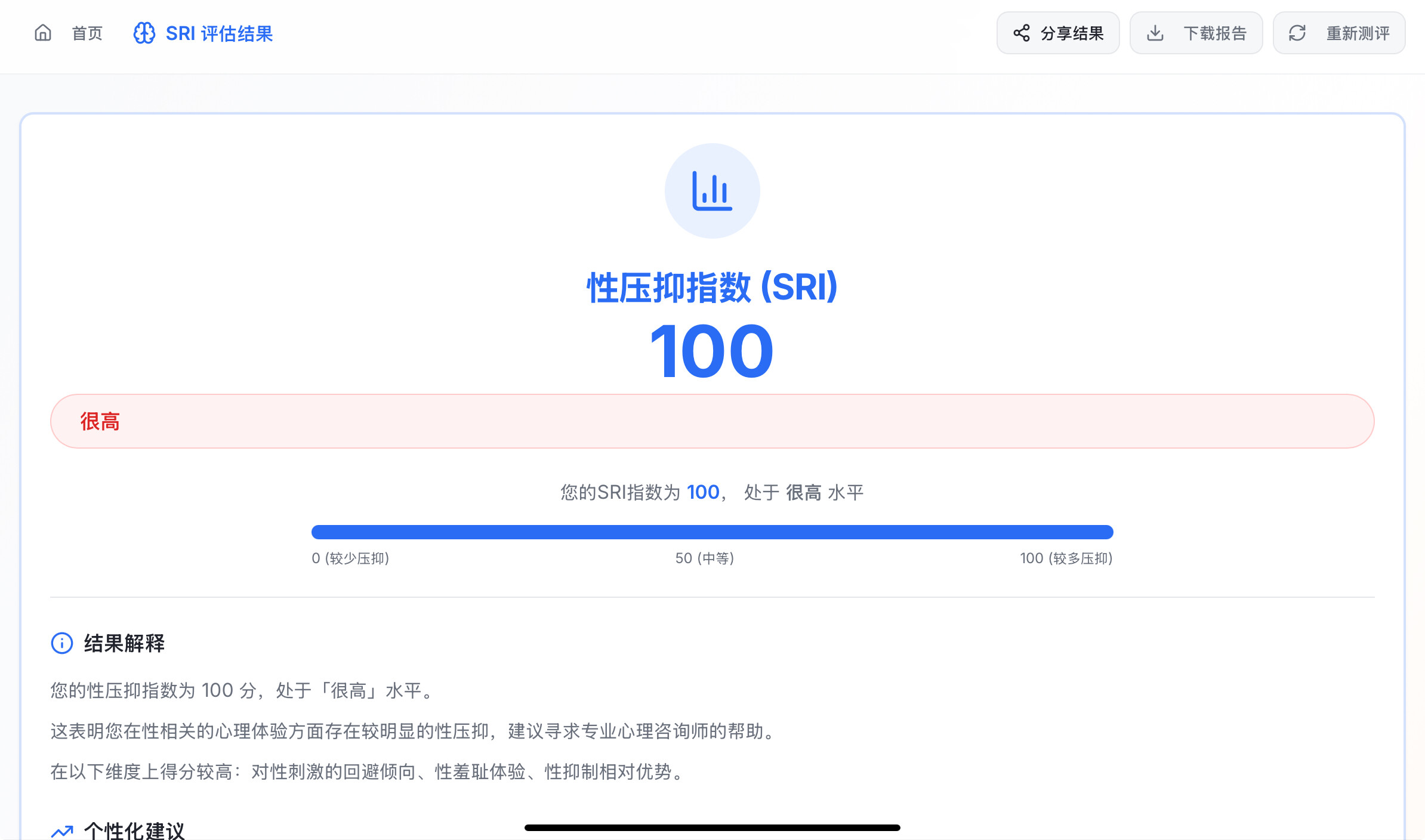The image size is (1425, 840).
Task: Click the red 很高 level badge
Action: 100,421
